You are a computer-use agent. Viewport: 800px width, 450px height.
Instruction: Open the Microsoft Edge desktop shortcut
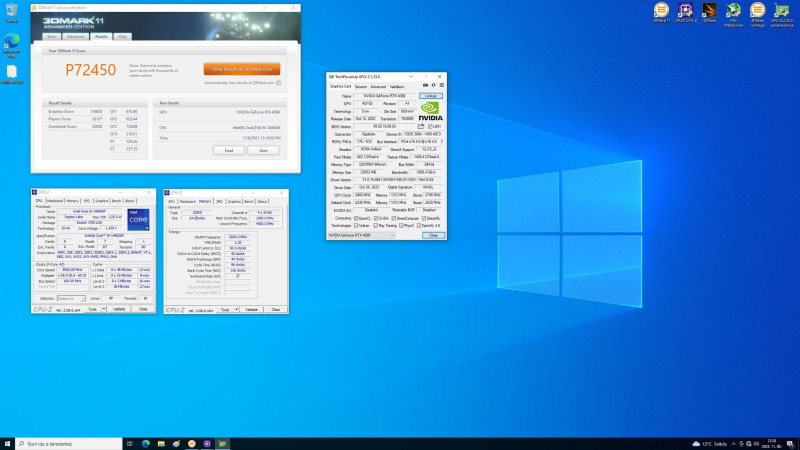11,46
